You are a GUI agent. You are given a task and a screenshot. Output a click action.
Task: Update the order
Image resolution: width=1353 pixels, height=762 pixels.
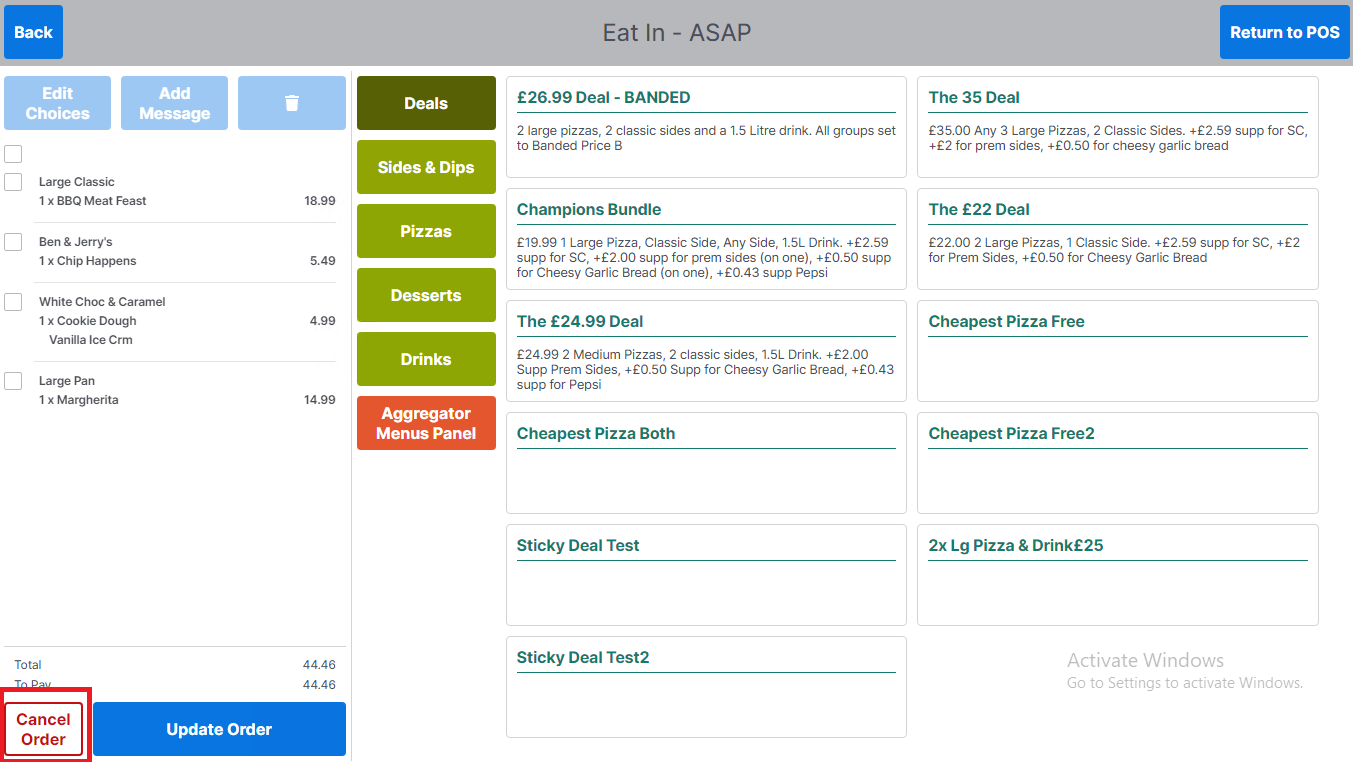pyautogui.click(x=219, y=728)
